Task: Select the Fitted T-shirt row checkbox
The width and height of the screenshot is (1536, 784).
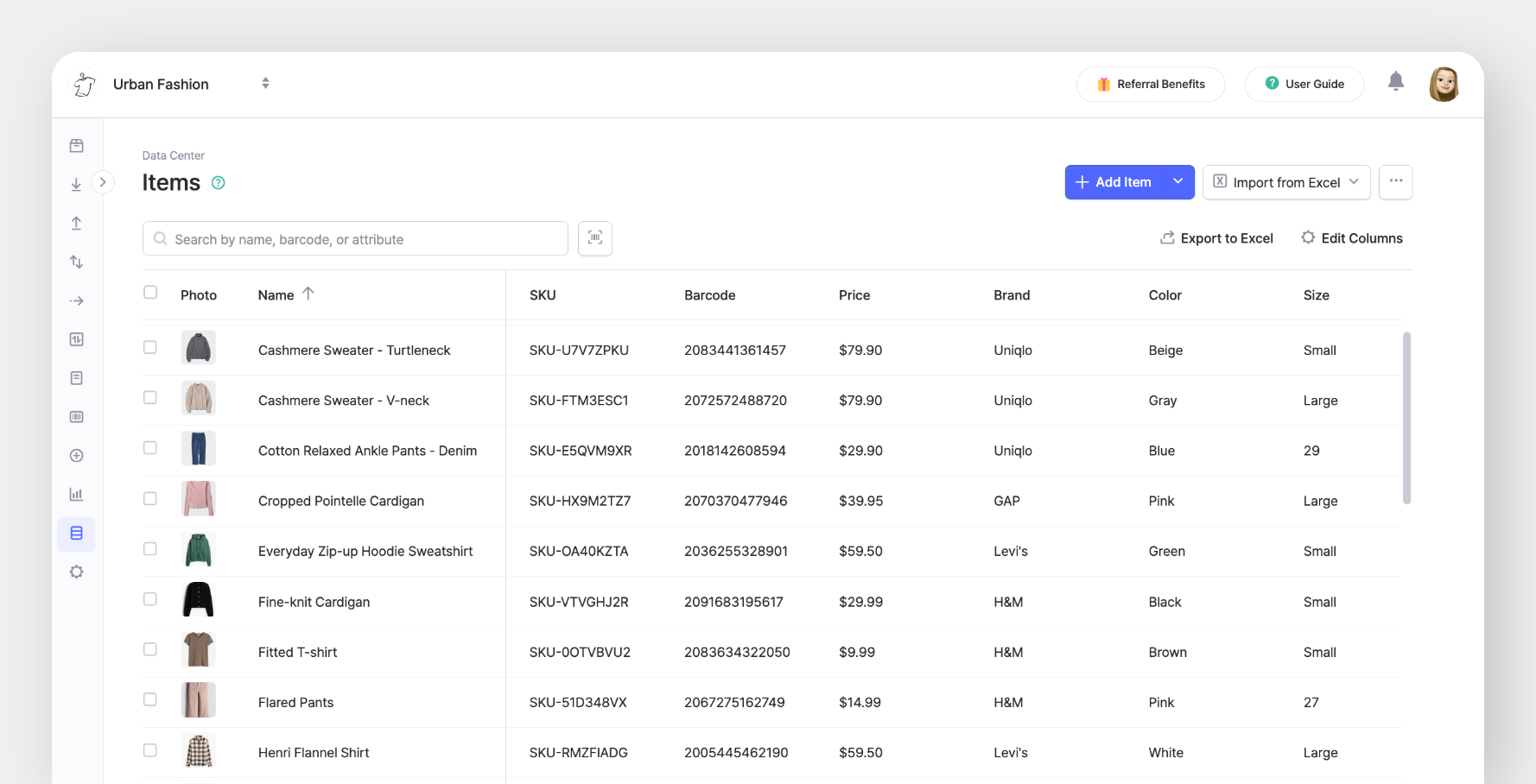Action: pos(150,649)
